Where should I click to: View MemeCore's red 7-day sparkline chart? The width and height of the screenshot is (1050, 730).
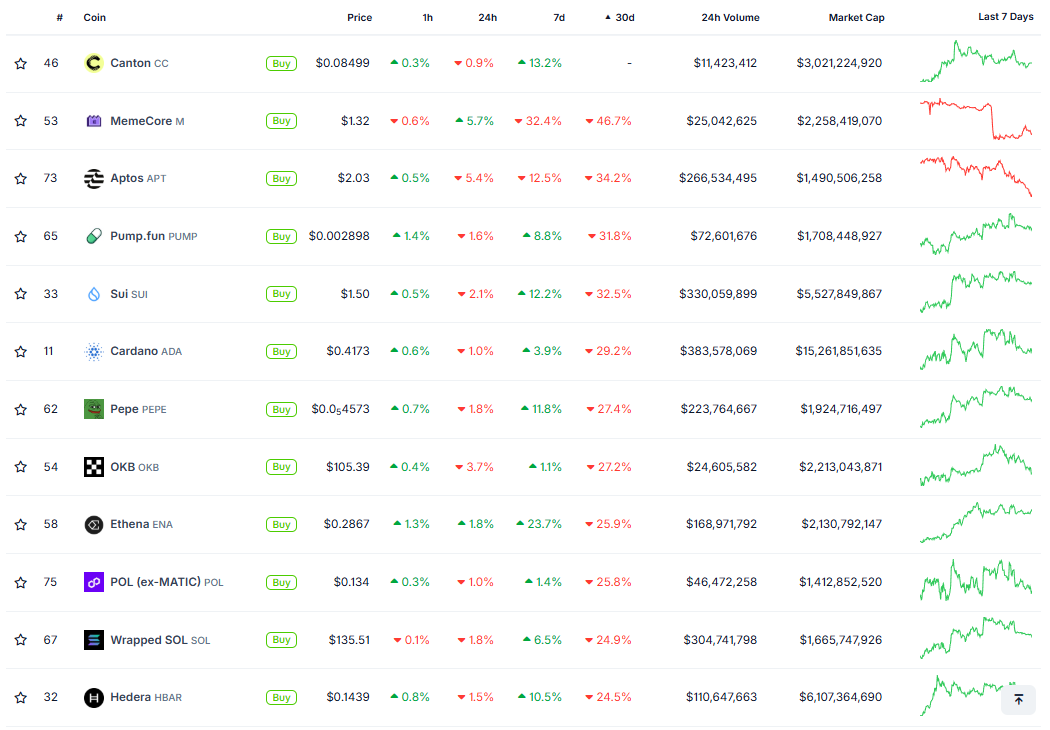pos(975,120)
